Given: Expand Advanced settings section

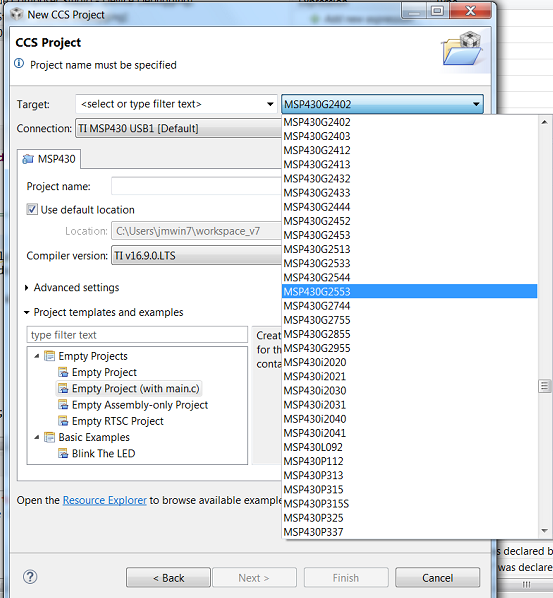Looking at the screenshot, I should (x=26, y=288).
